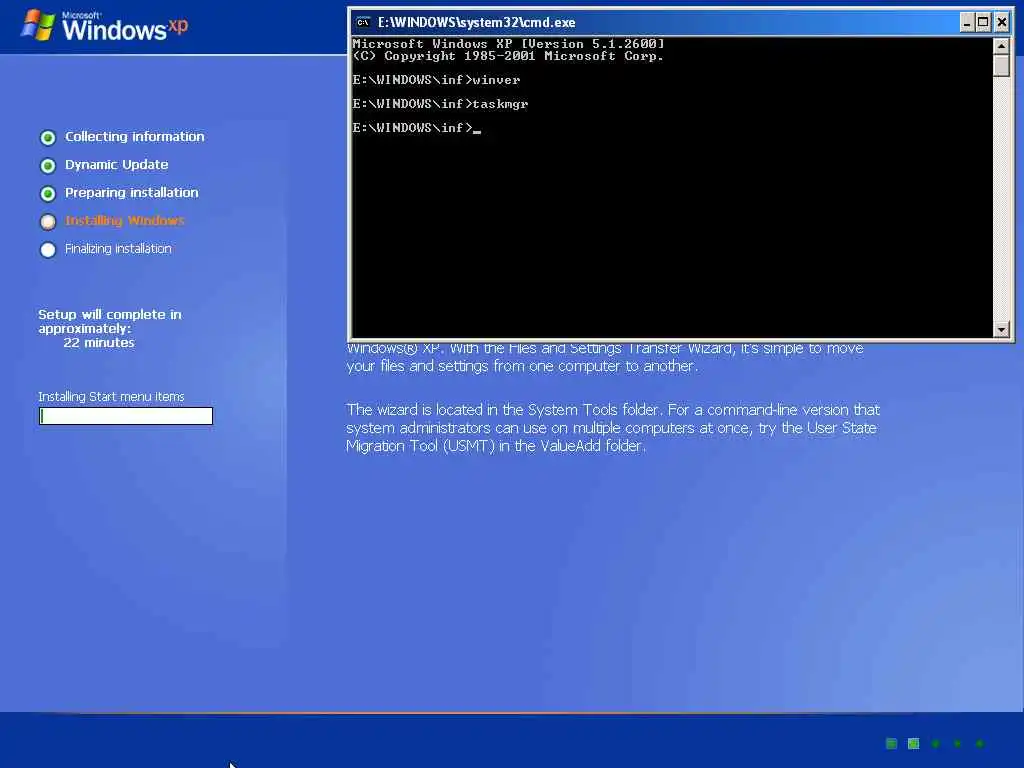Click the command window scrollbar thumb
1024x768 pixels.
pyautogui.click(x=1001, y=65)
